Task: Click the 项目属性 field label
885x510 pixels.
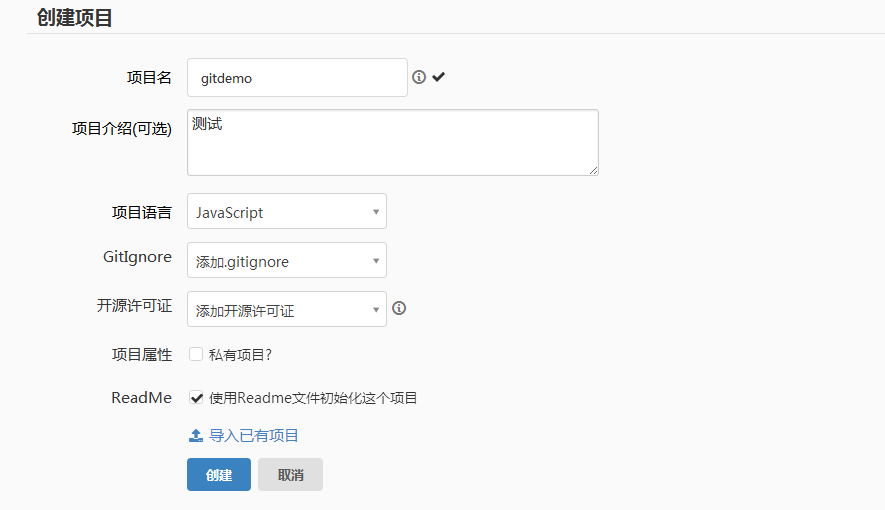Action: [142, 355]
